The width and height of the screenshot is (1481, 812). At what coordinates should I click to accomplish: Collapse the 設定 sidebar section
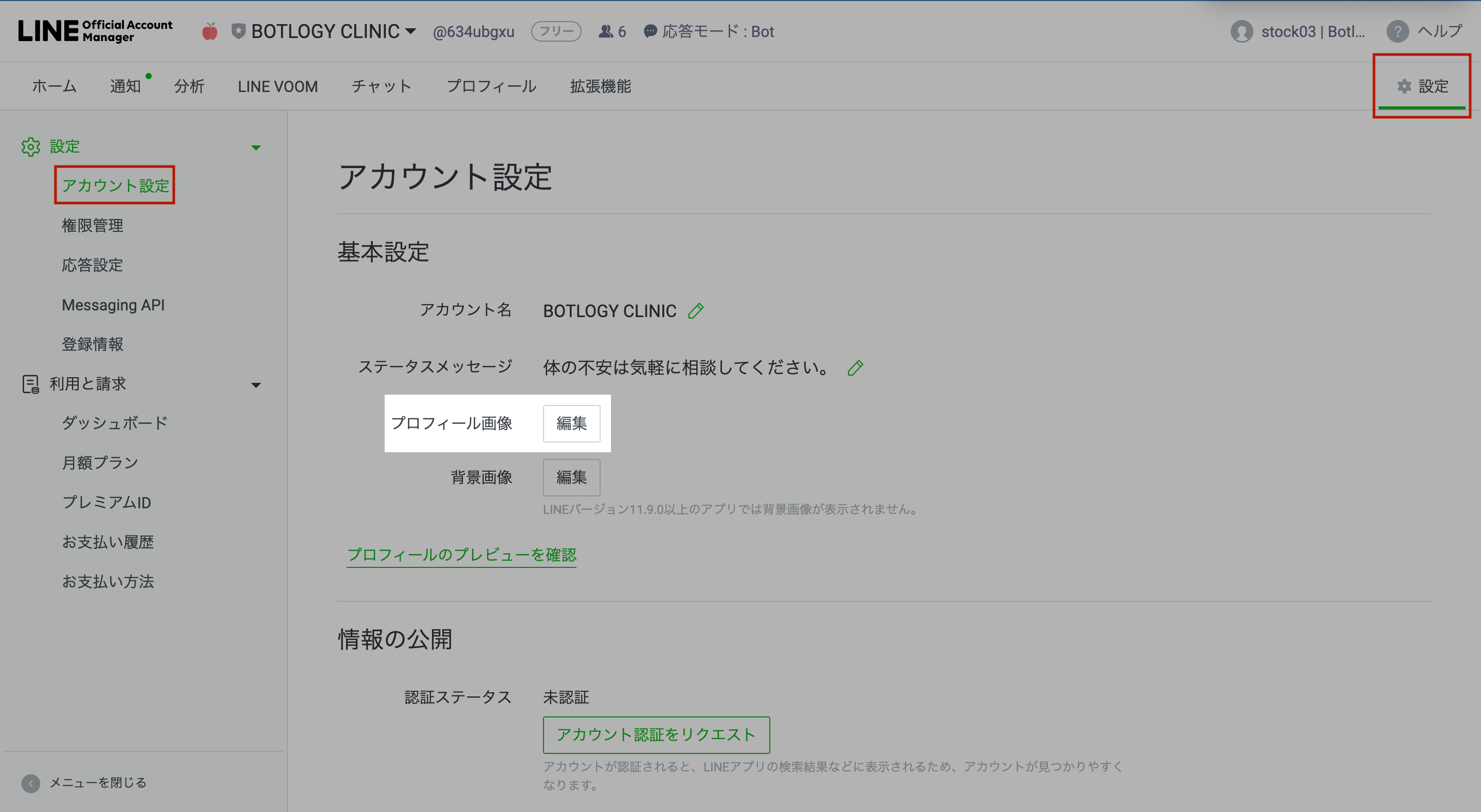coord(256,147)
